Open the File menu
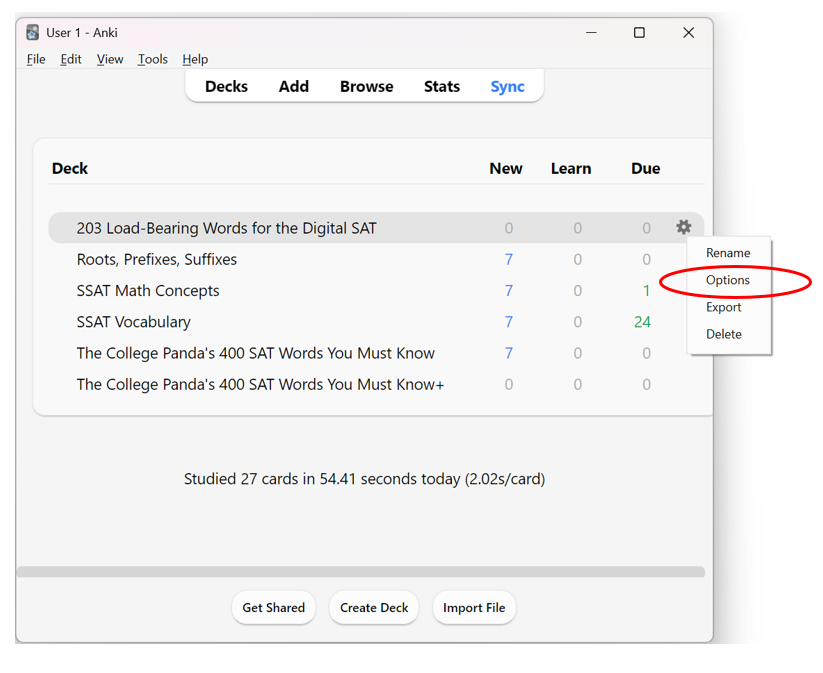 click(x=36, y=59)
